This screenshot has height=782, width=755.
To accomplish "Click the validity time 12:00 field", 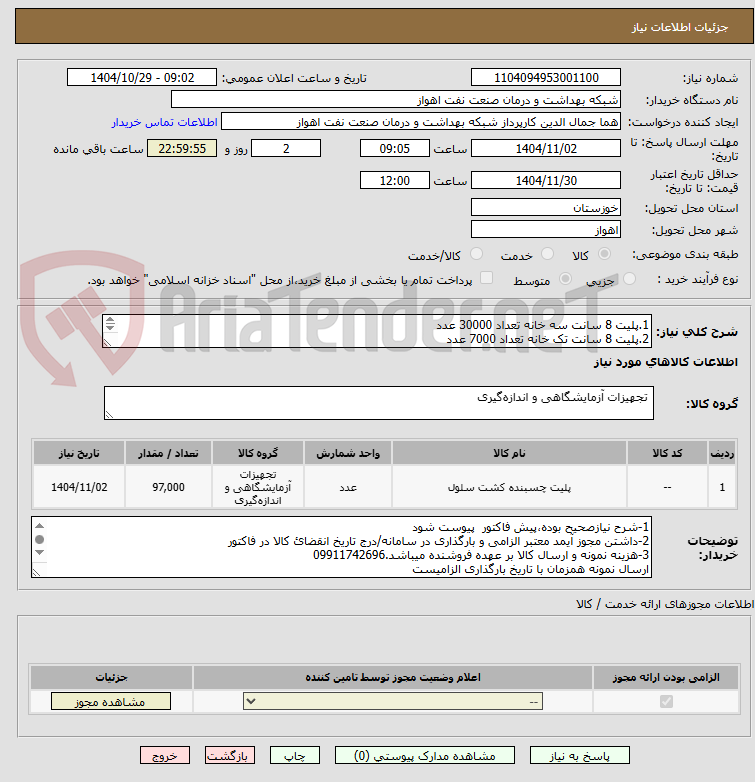I will 395,181.
